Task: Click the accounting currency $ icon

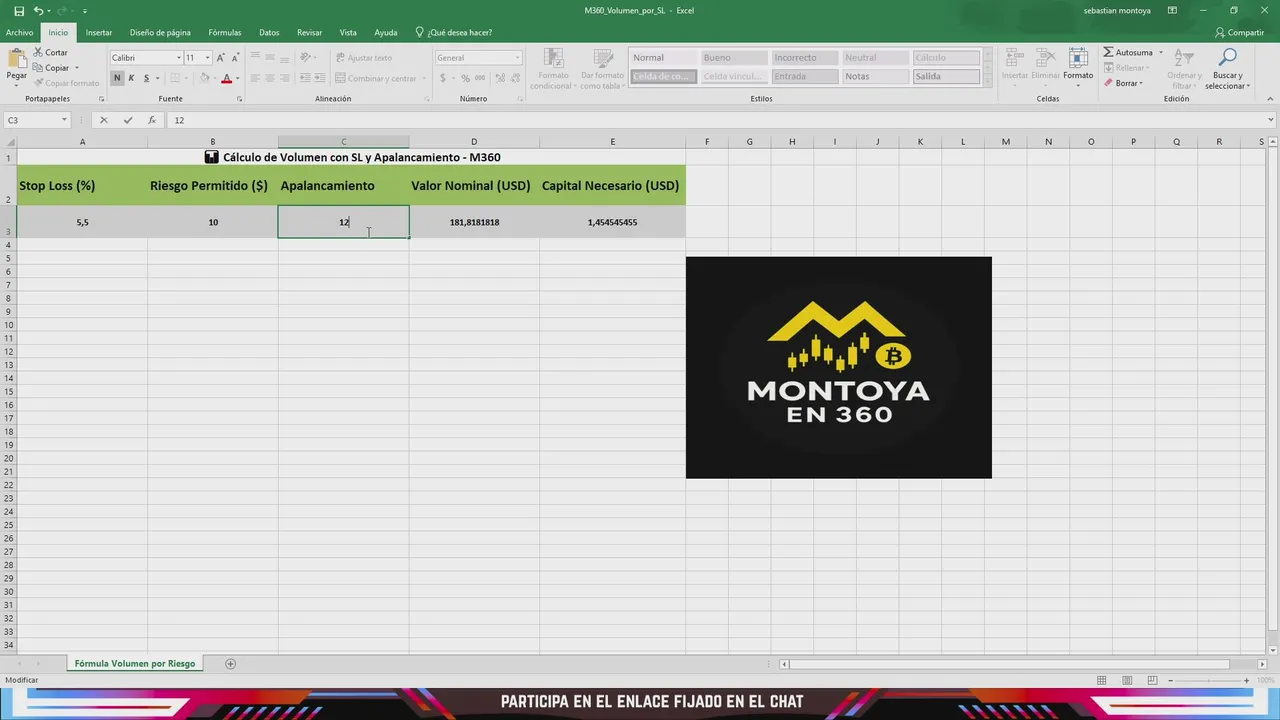Action: [x=442, y=78]
